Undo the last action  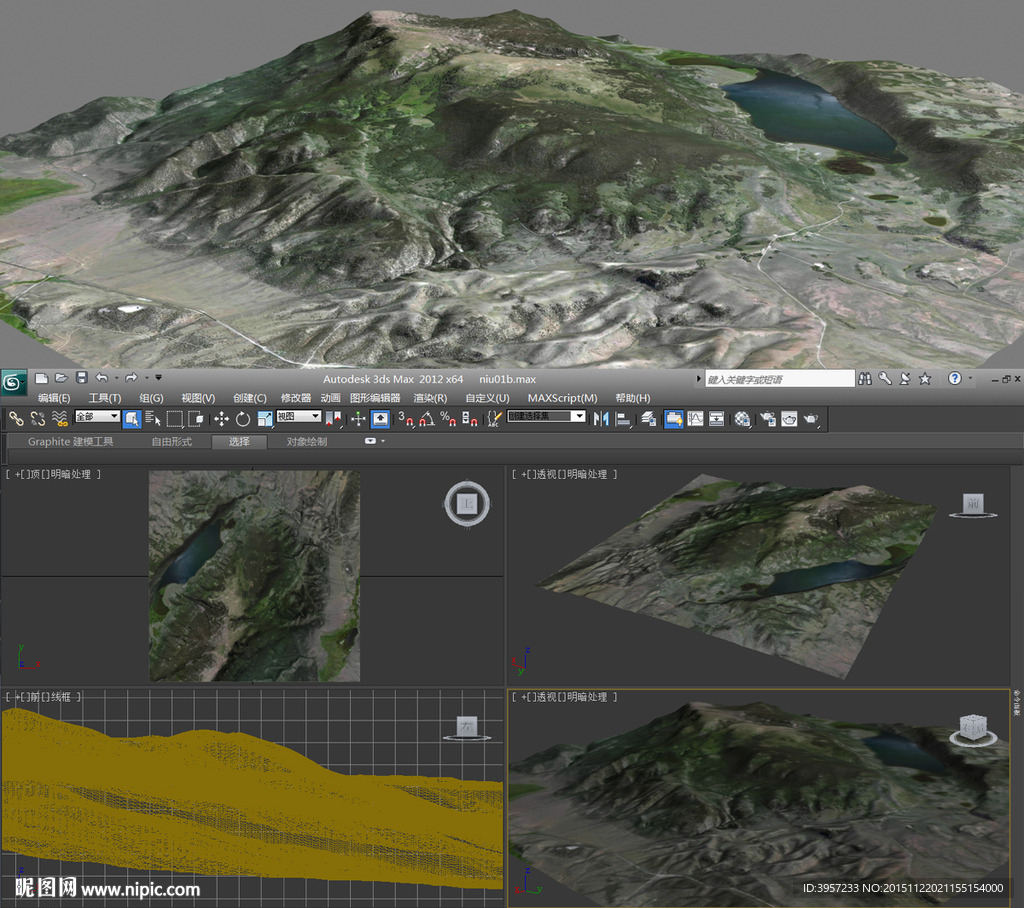(x=102, y=378)
